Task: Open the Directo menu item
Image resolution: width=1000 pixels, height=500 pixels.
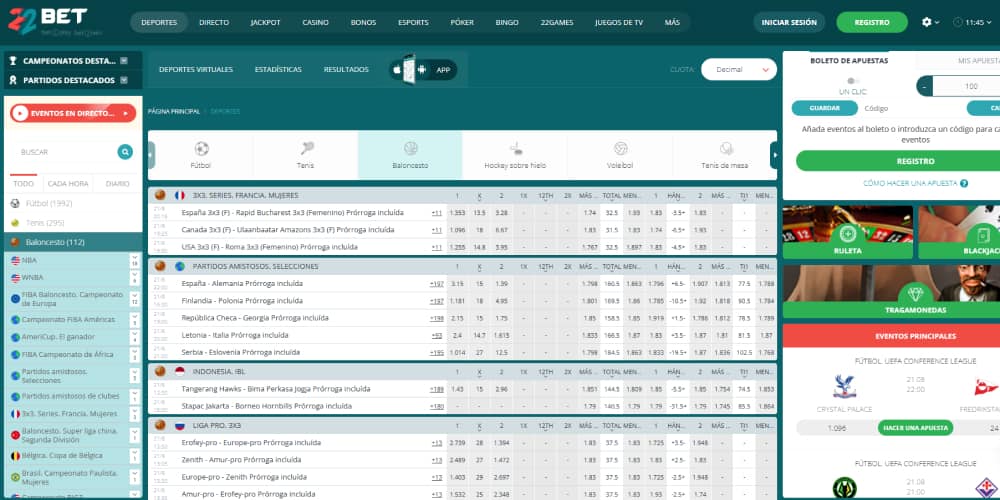Action: point(214,22)
